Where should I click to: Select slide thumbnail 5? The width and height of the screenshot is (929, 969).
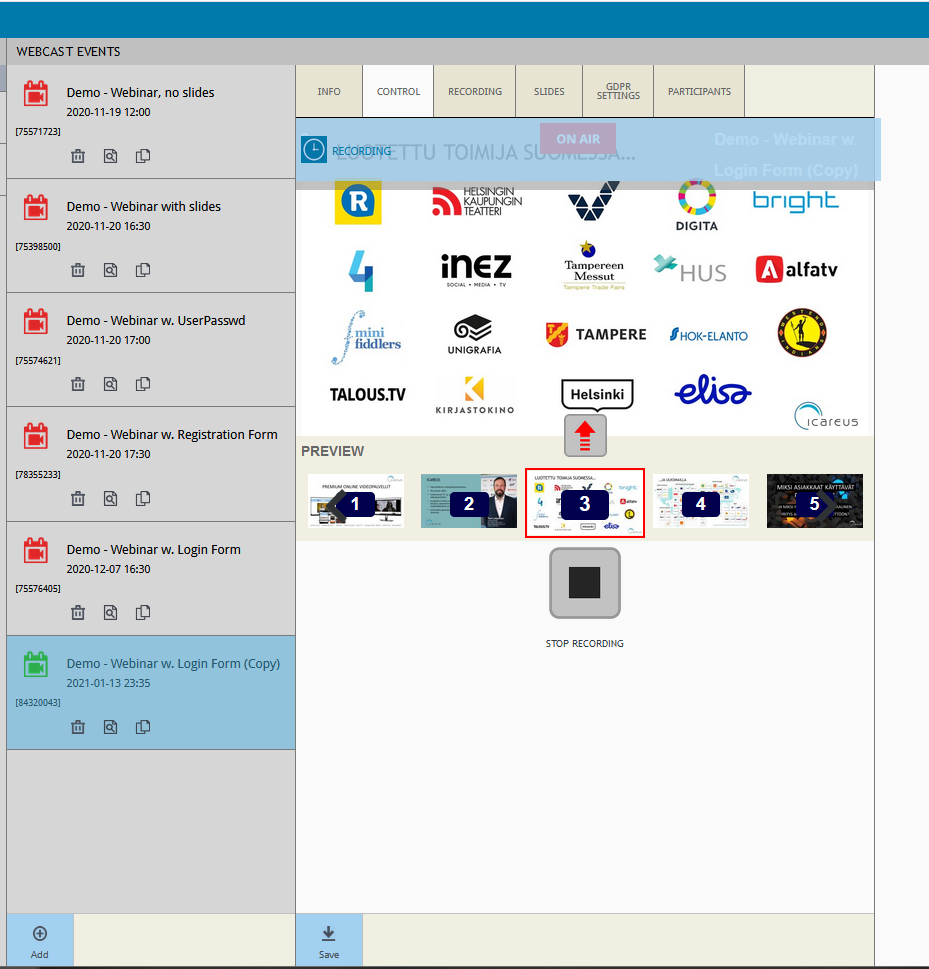click(815, 501)
